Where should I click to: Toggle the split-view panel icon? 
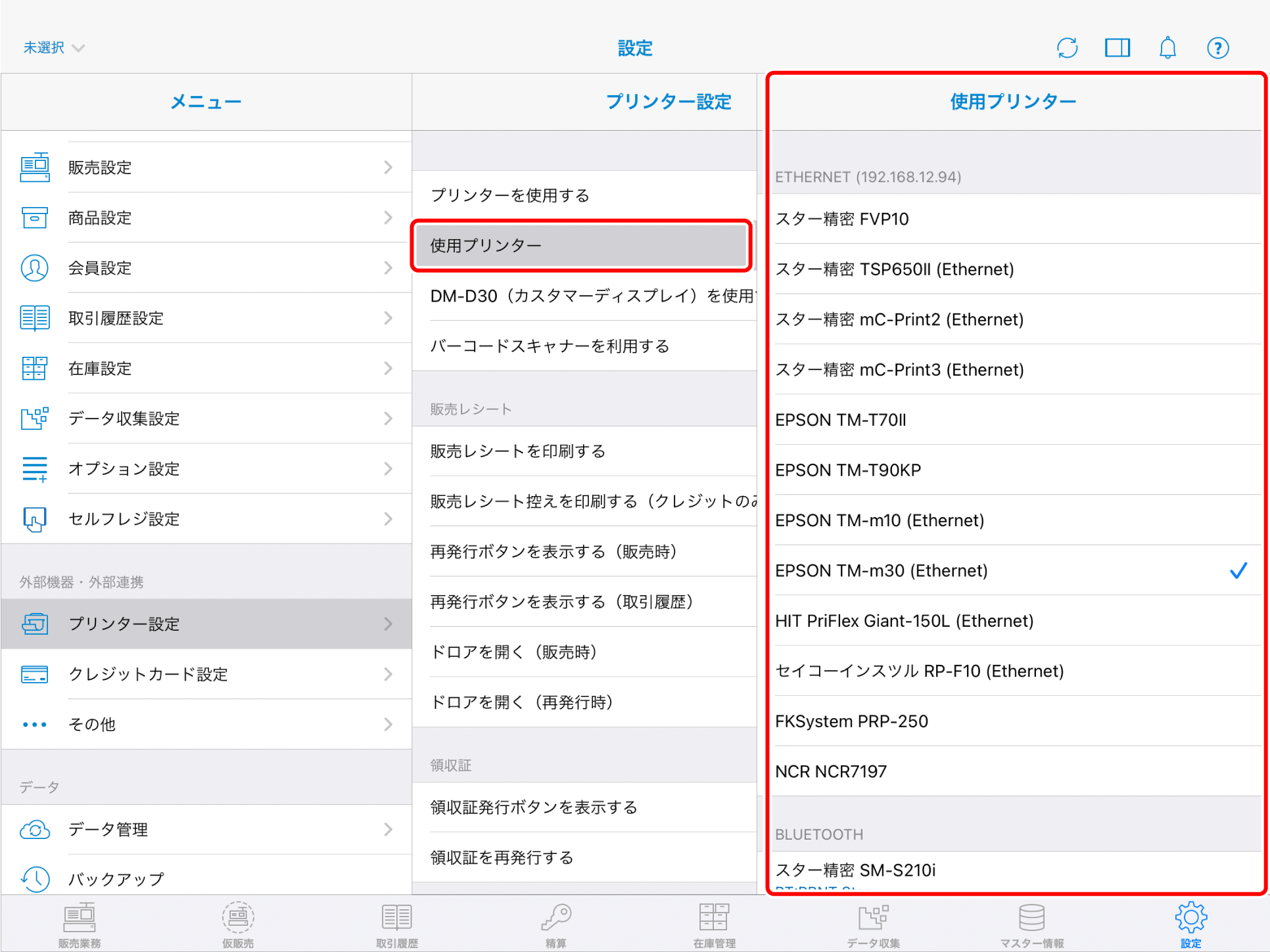pyautogui.click(x=1117, y=48)
